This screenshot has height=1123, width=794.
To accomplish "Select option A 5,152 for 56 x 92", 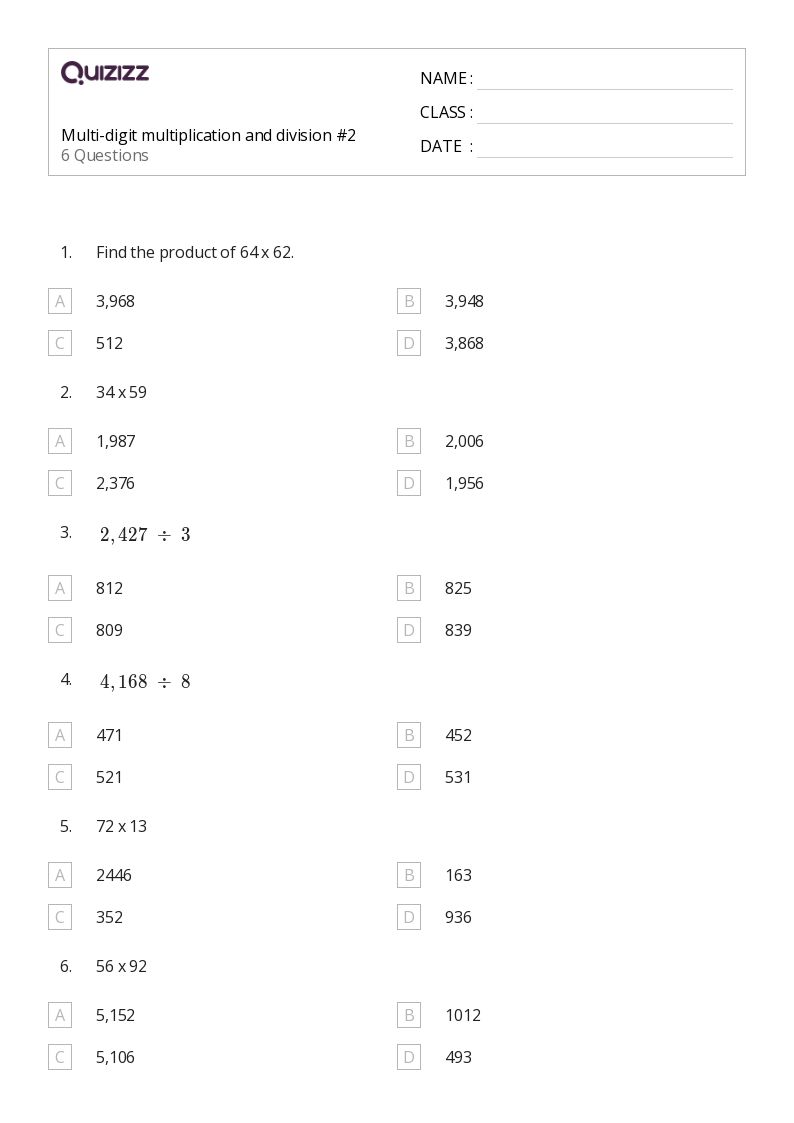I will point(60,1015).
